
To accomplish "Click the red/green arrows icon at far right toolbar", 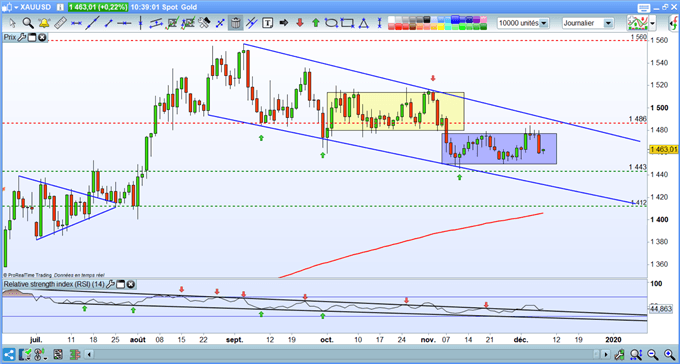I will tap(675, 23).
